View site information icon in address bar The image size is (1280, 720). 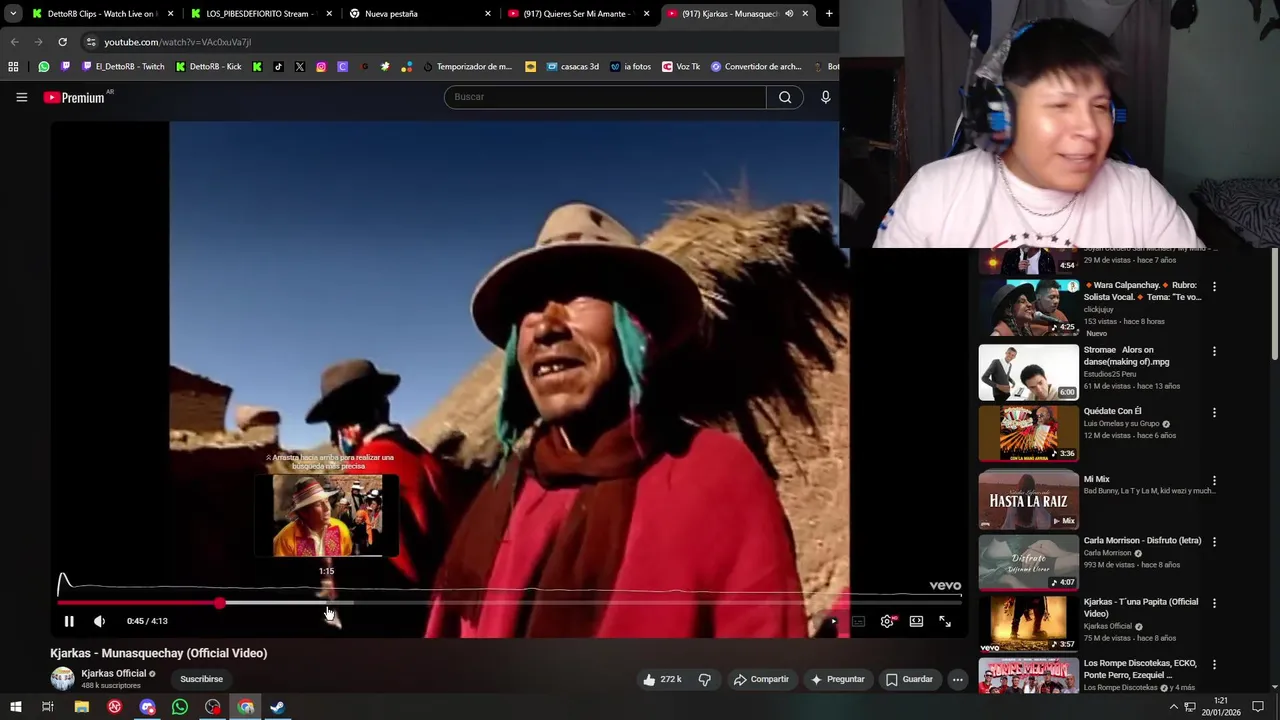[x=91, y=42]
